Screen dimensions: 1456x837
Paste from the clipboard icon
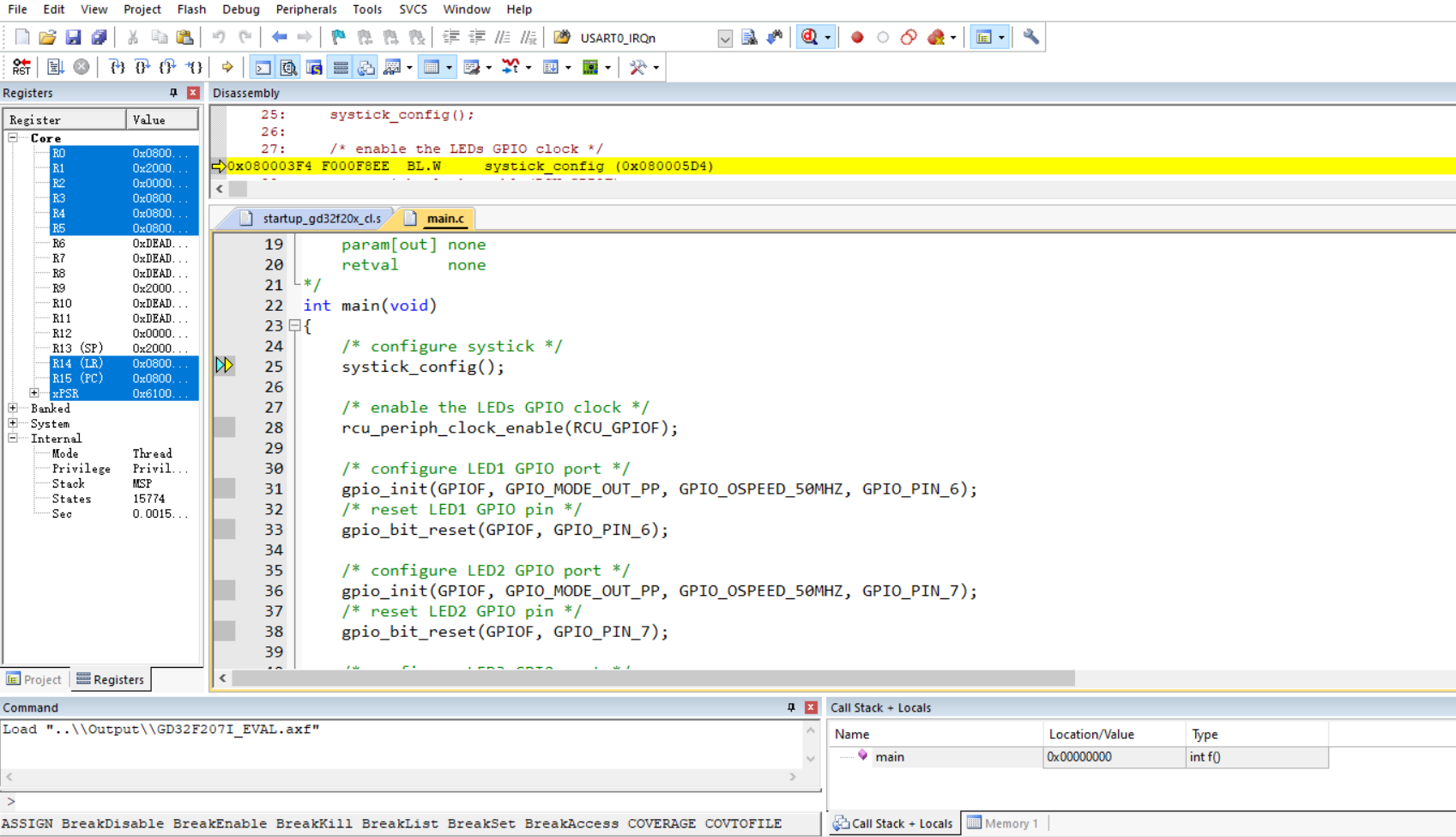(x=184, y=37)
